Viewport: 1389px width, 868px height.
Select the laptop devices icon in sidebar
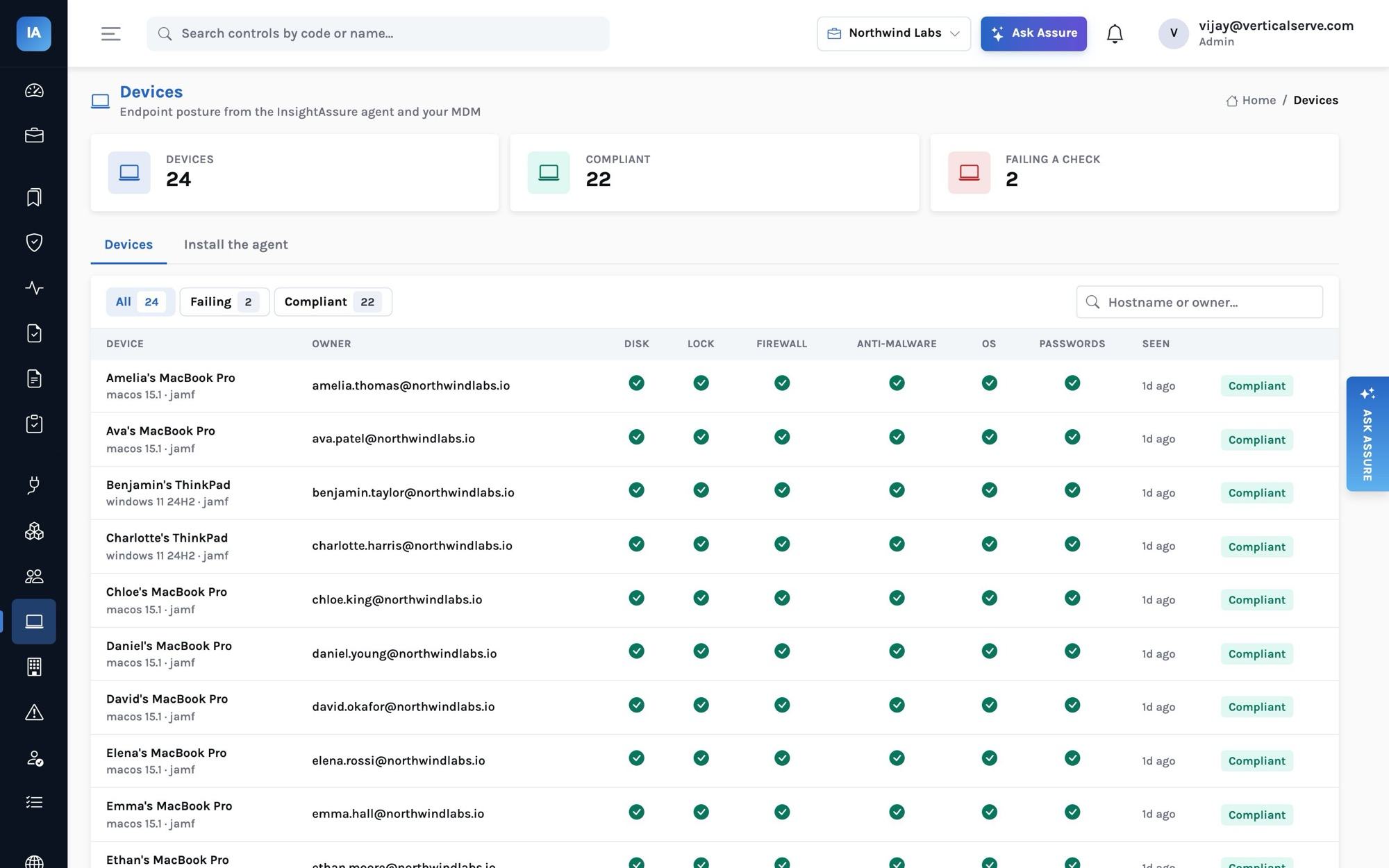[x=34, y=621]
